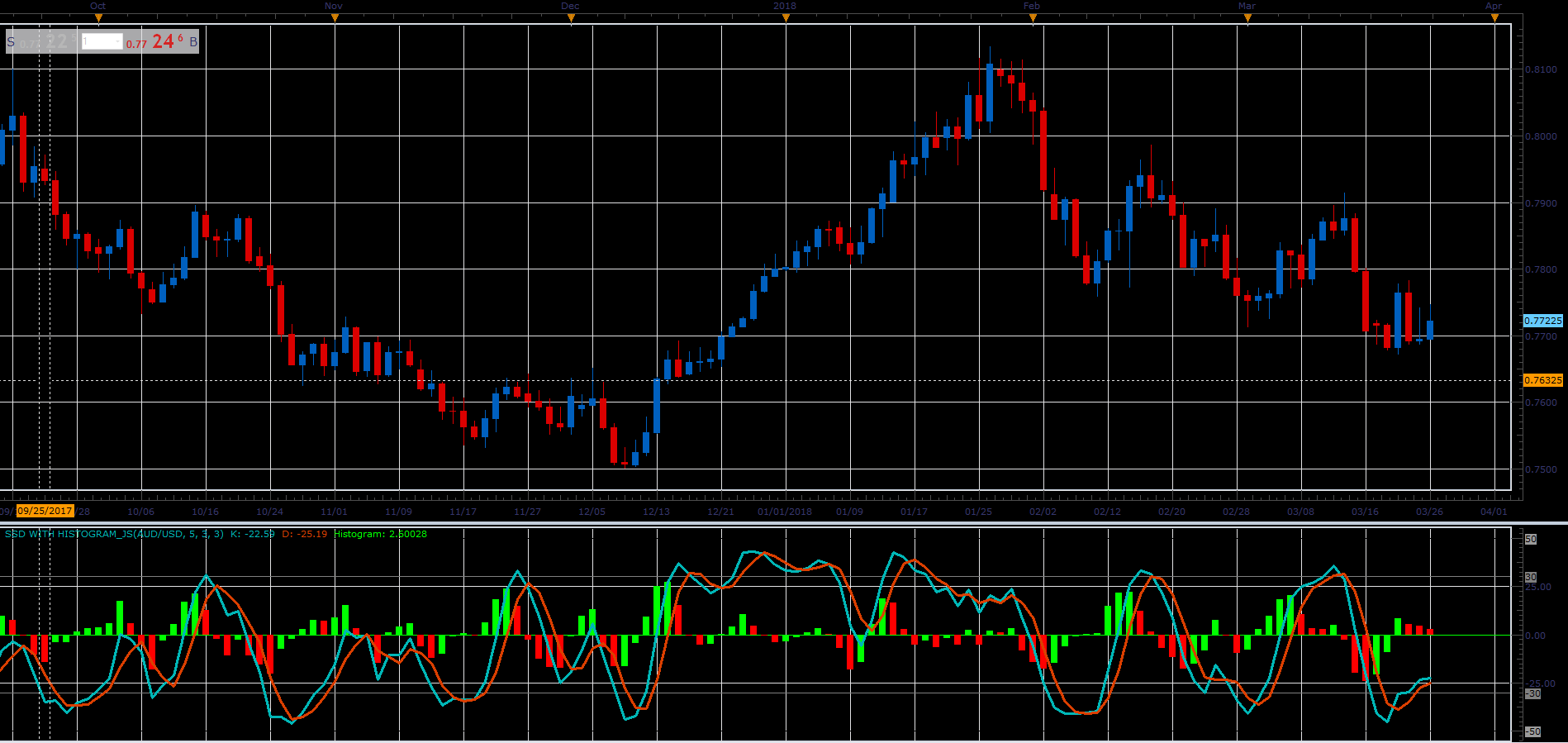Click the orange 0.76325 crosshair price label
The image size is (1568, 743).
tap(1543, 380)
